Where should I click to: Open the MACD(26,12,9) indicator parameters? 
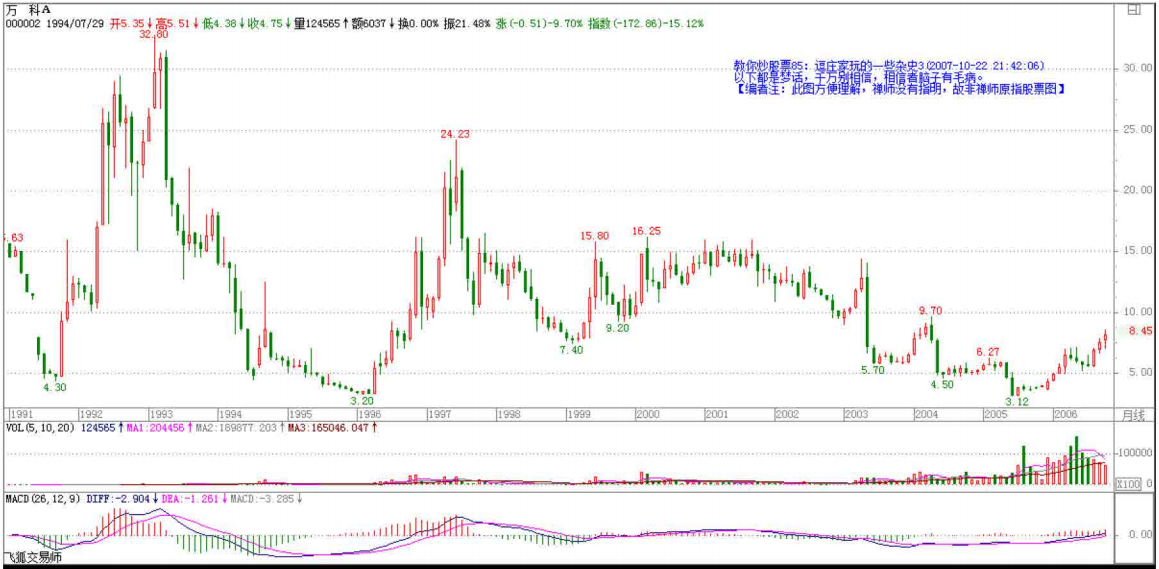[x=41, y=497]
